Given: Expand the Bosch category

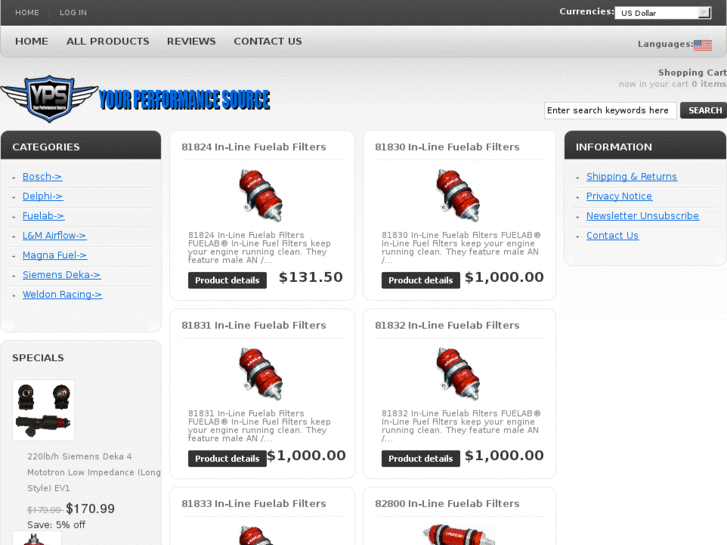Looking at the screenshot, I should [42, 177].
